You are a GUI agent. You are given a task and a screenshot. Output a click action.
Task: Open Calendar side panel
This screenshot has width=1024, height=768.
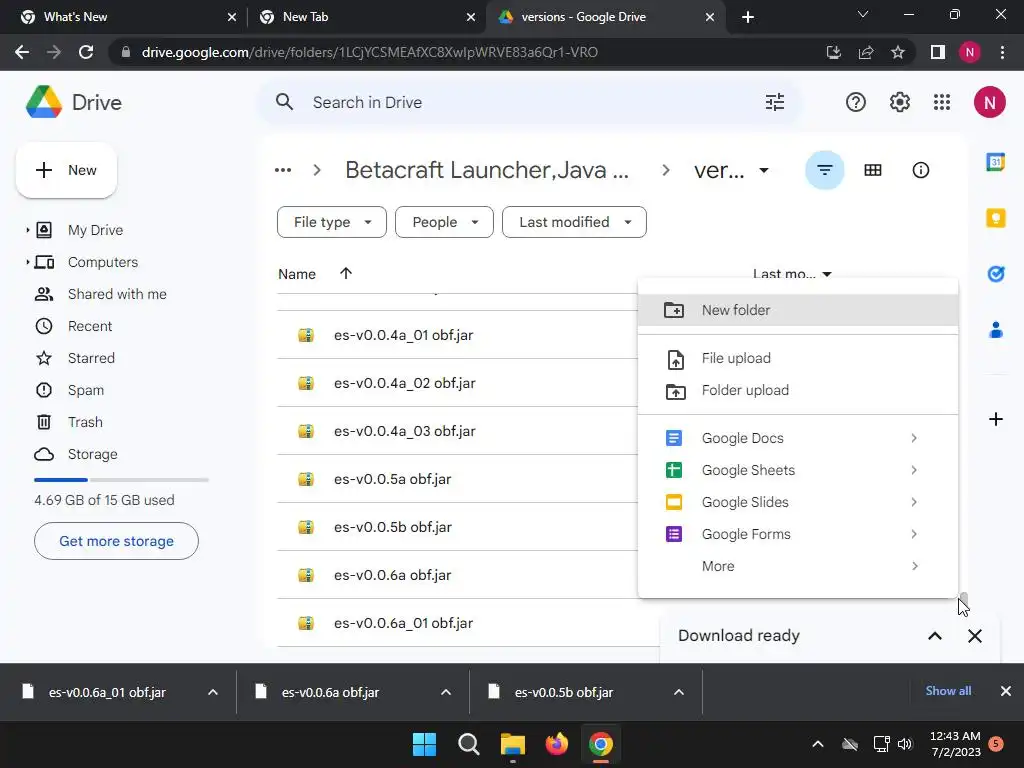995,161
